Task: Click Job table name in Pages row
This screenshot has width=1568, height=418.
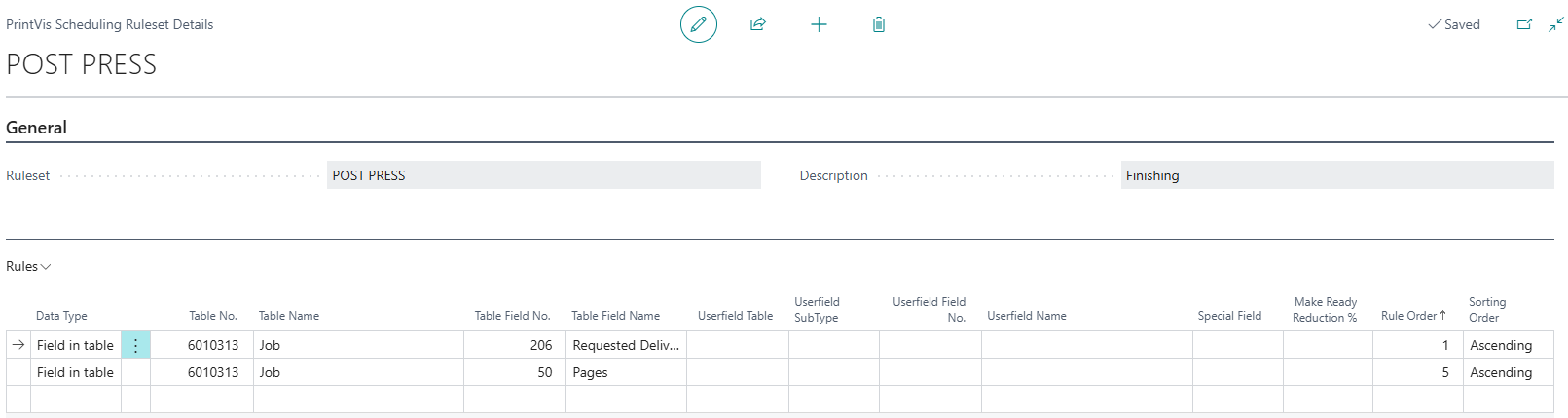Action: click(358, 372)
